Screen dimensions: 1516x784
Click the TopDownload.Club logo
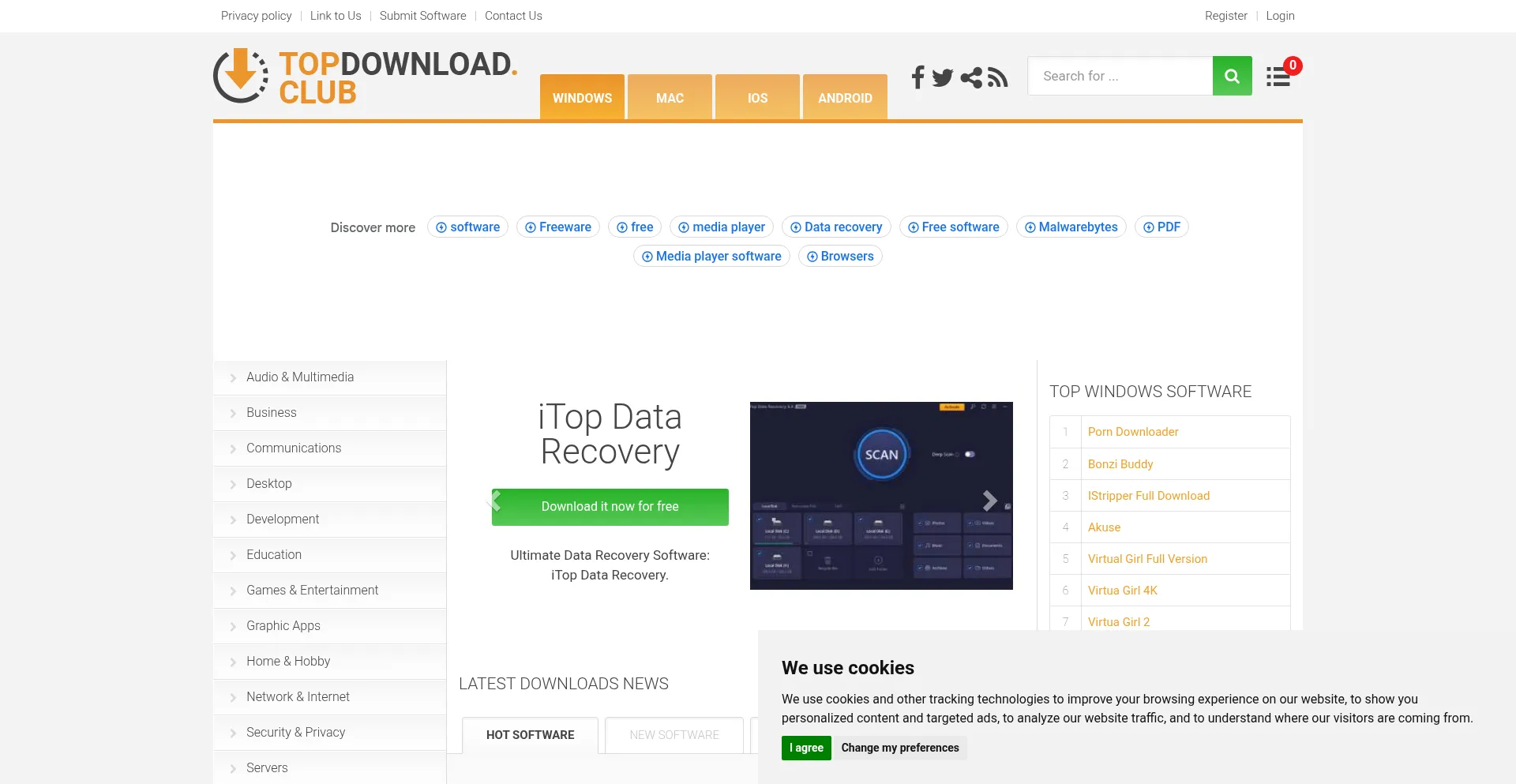coord(365,77)
